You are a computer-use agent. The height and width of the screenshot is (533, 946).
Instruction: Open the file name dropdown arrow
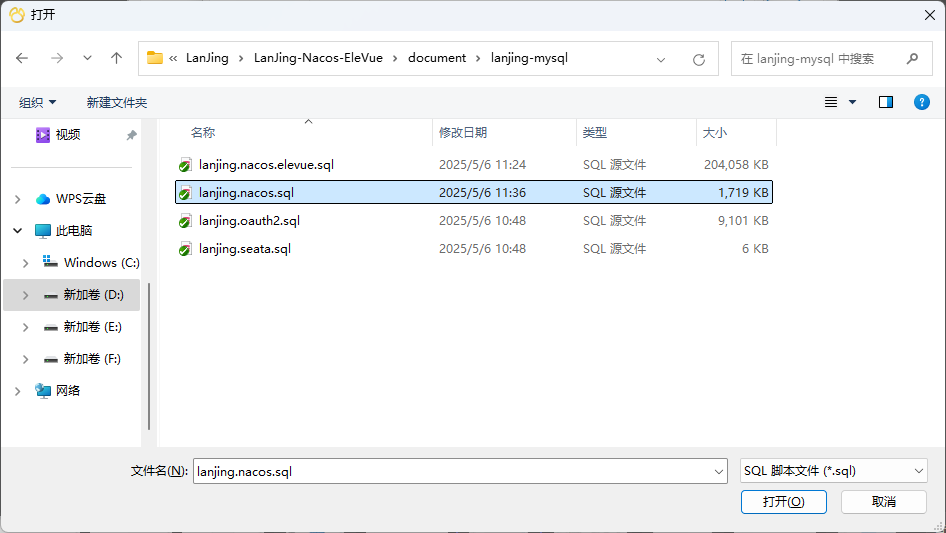(719, 471)
